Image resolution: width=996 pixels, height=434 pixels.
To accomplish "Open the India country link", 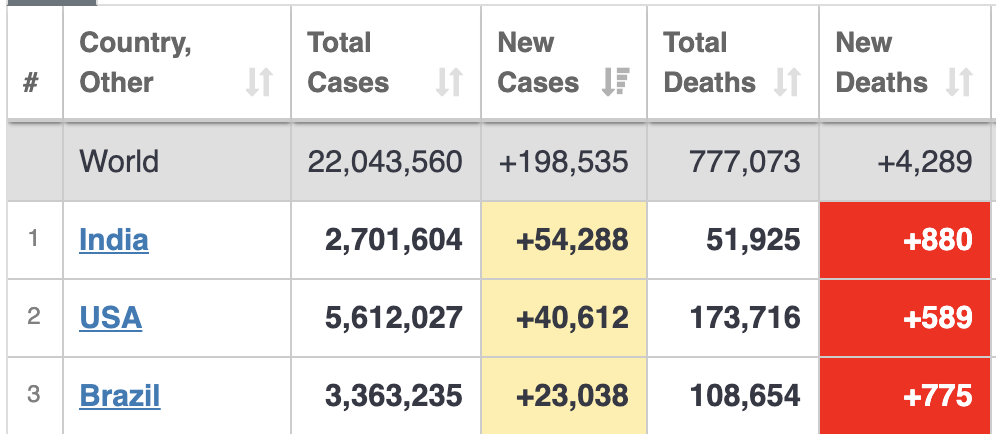I will coord(114,240).
